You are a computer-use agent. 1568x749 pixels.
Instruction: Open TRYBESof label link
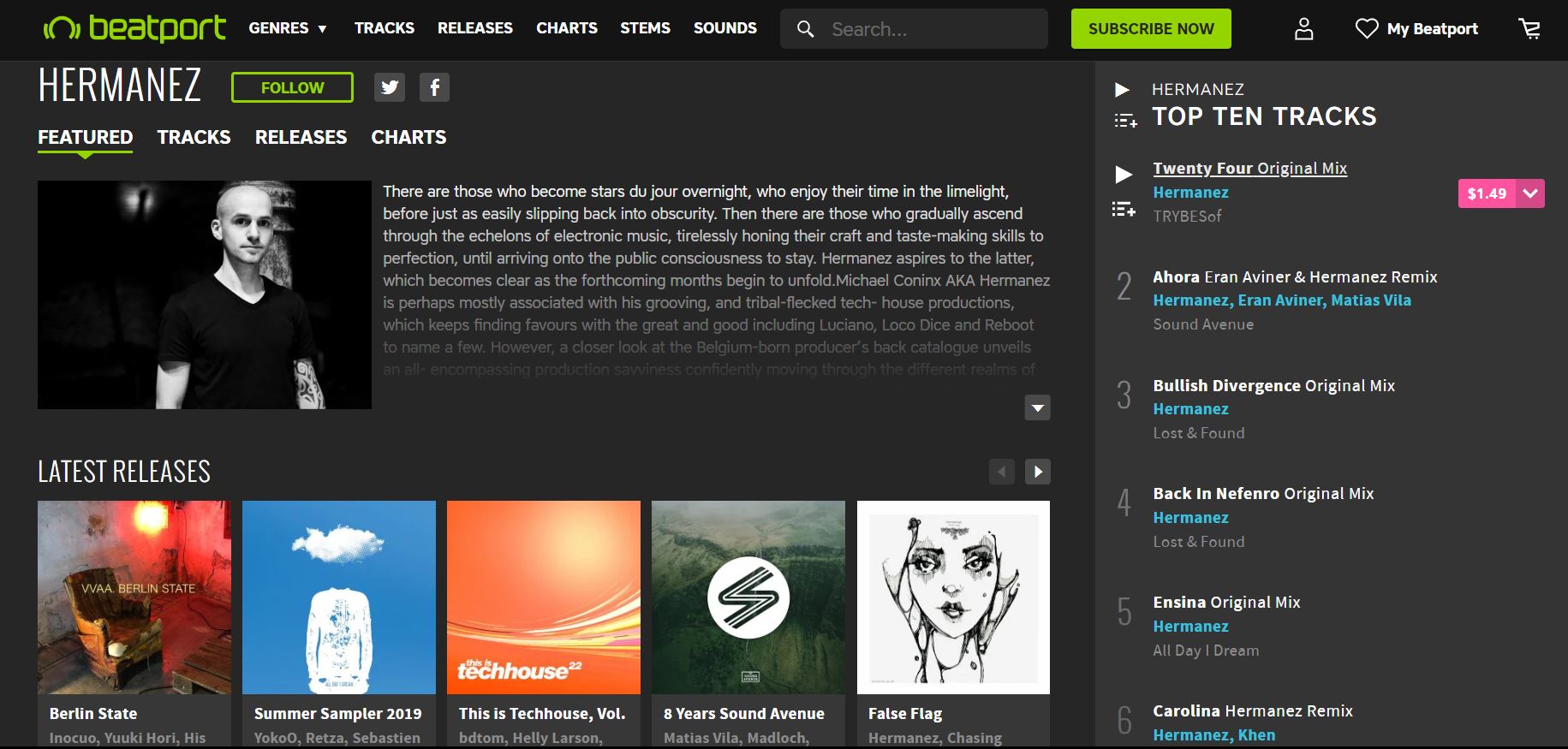(x=1187, y=217)
